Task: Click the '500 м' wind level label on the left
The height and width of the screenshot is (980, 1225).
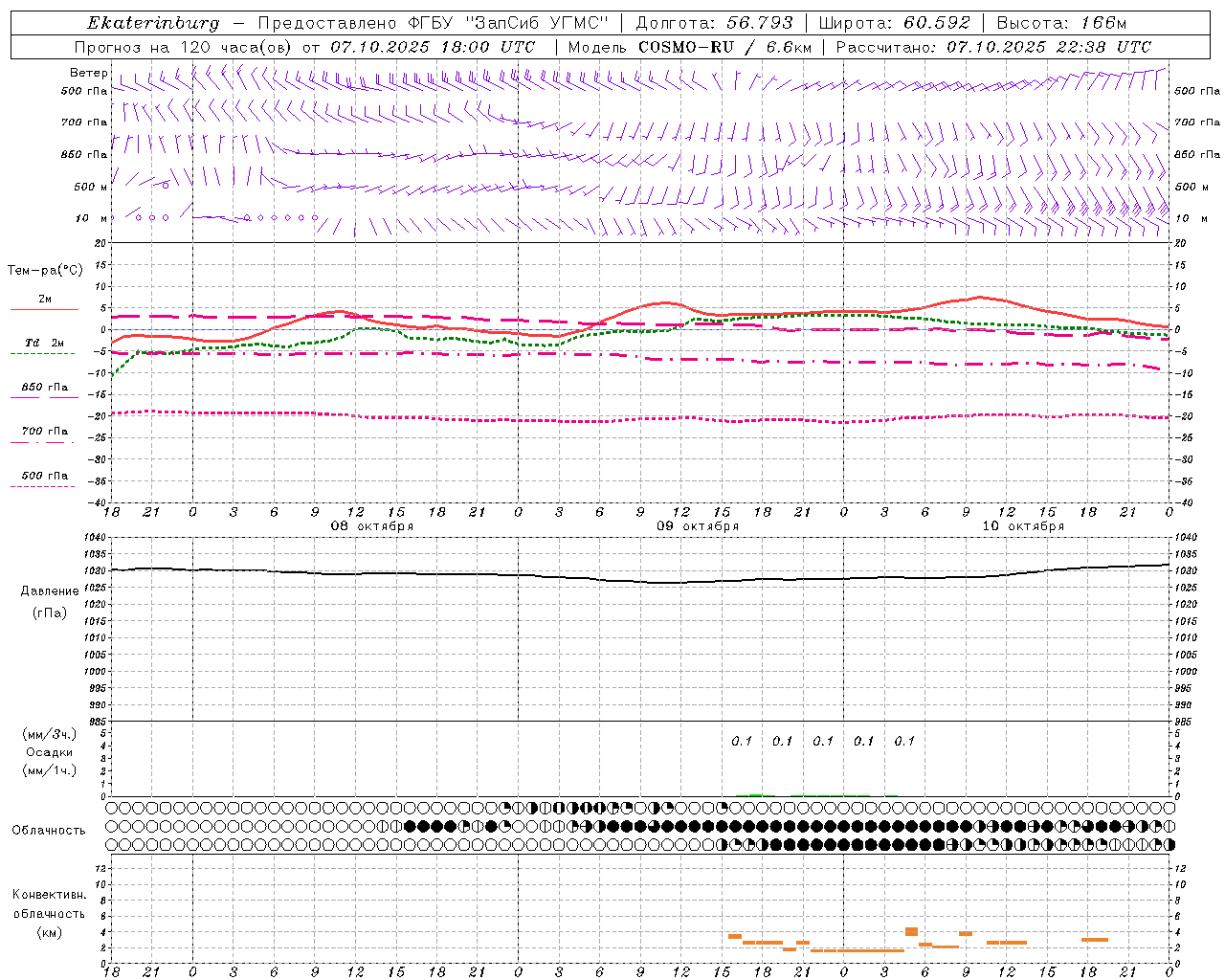Action: (x=90, y=187)
